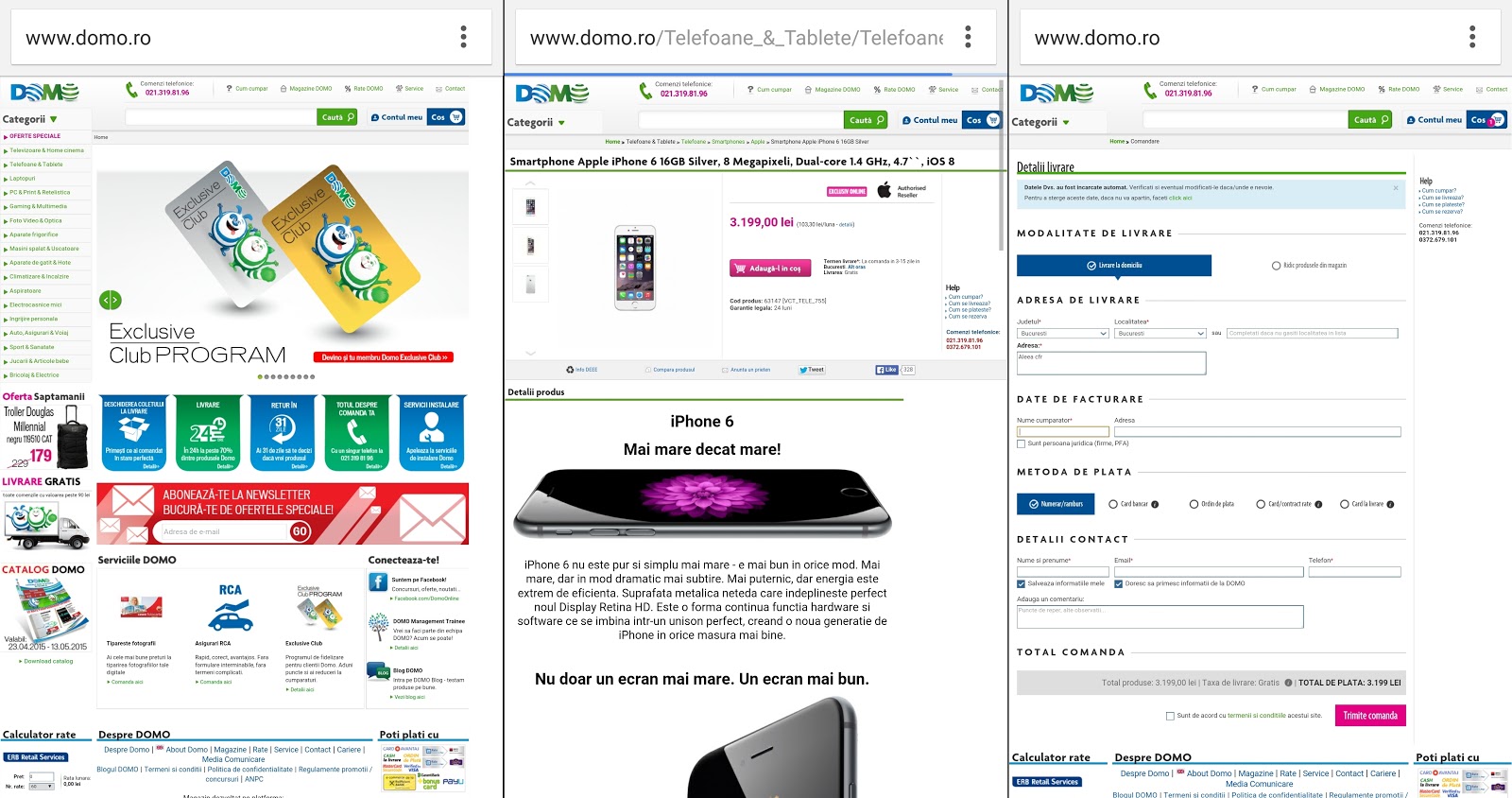Click Trimite comanda button

point(1370,716)
